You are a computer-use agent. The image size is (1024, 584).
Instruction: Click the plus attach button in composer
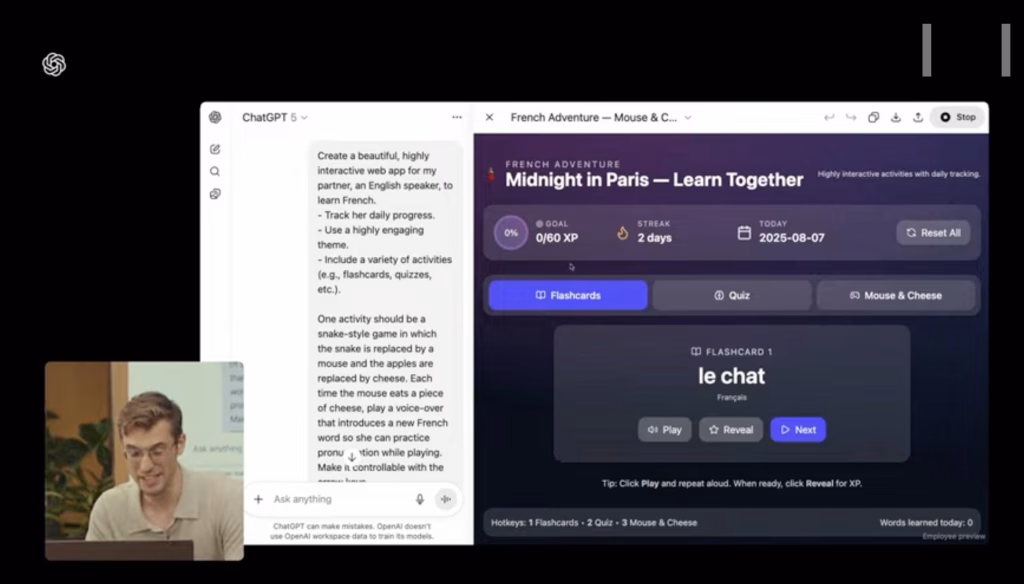[259, 499]
